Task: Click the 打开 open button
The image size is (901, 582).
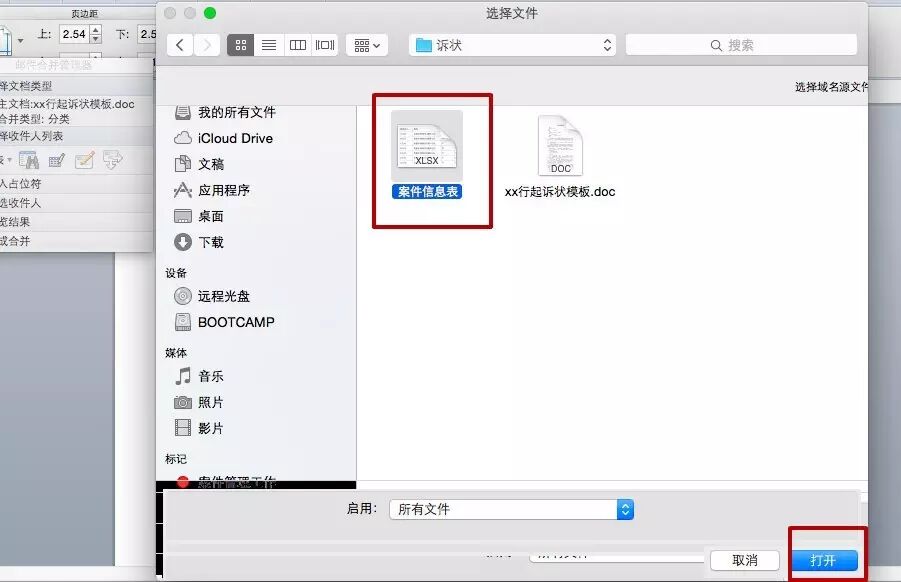Action: [824, 560]
